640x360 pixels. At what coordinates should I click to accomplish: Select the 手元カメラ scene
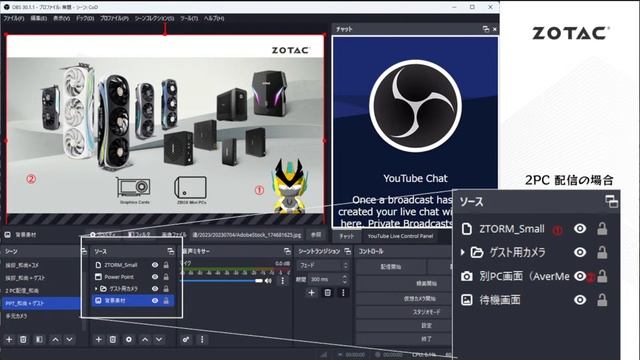[x=41, y=316]
